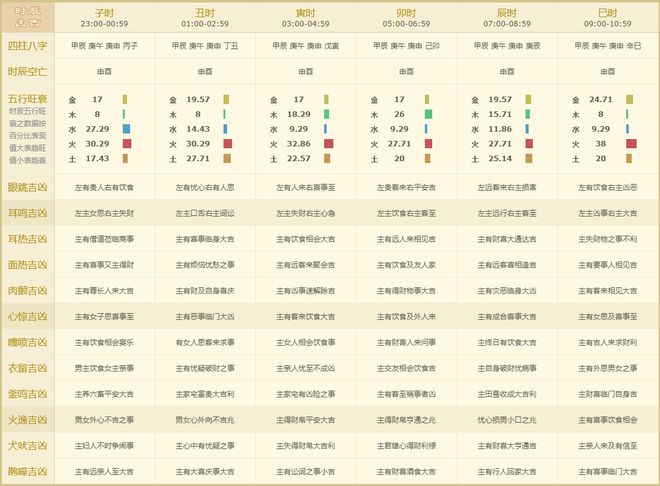Click cell 主有远亲人至大吉
660x486 pixels.
click(104, 472)
